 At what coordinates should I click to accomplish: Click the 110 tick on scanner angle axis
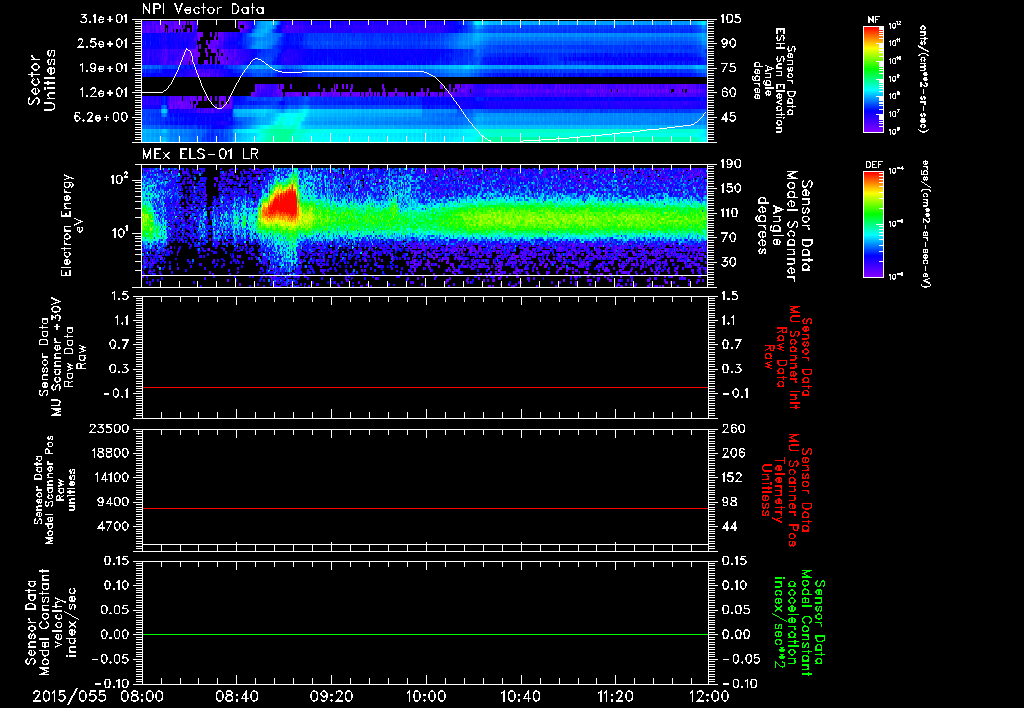(x=731, y=213)
